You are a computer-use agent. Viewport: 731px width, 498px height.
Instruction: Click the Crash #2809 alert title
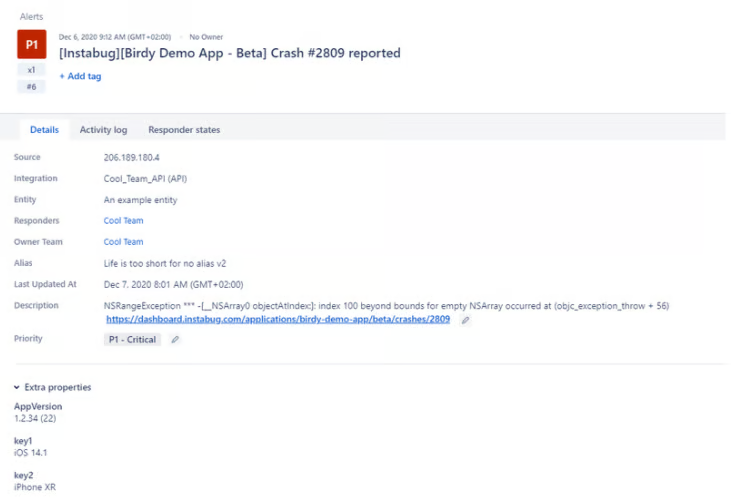click(x=230, y=53)
